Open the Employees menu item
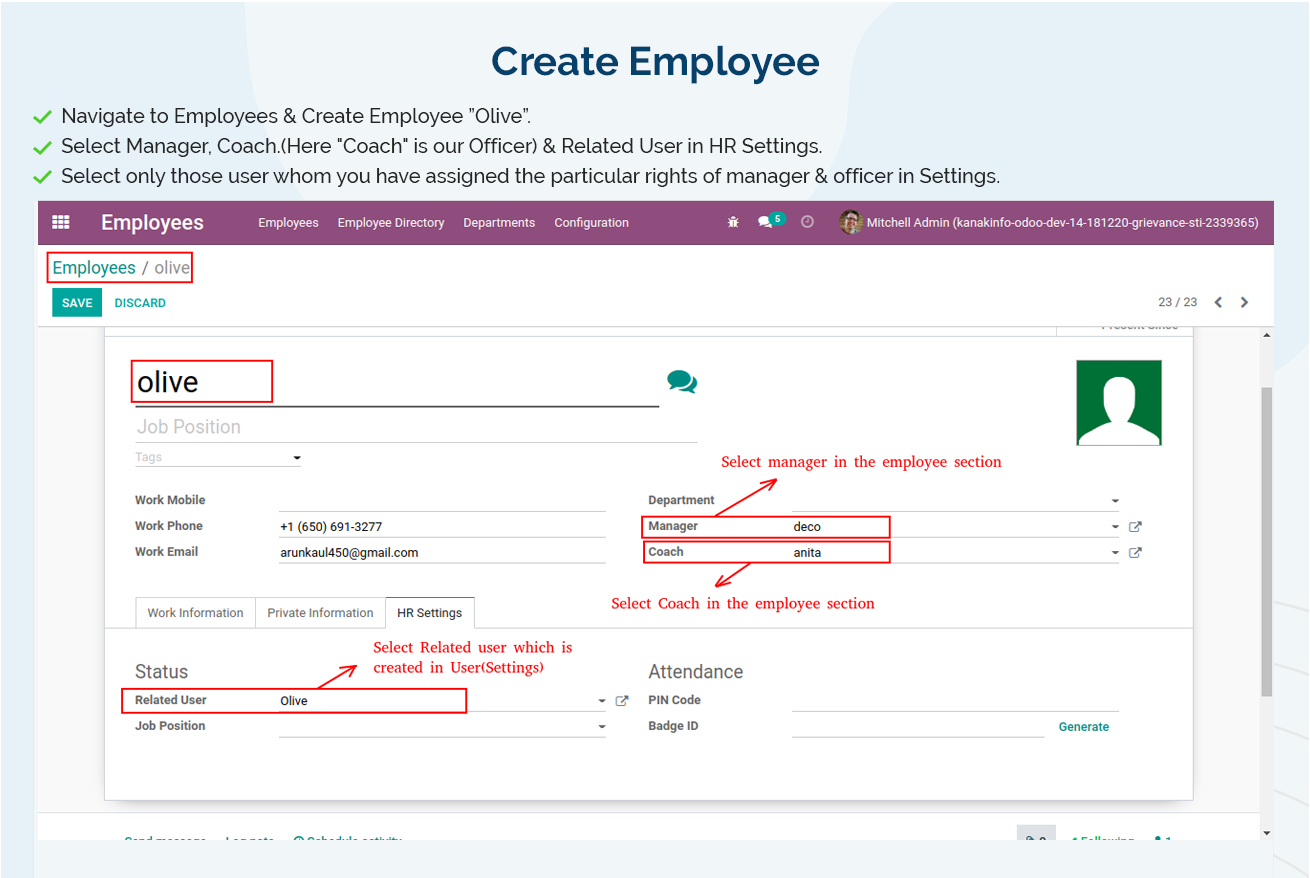 click(288, 222)
